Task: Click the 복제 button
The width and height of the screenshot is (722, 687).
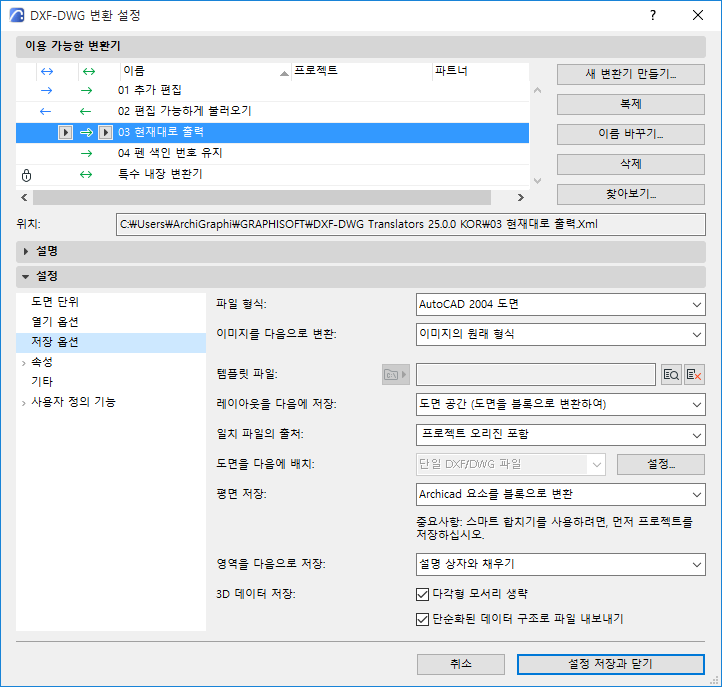Action: [x=630, y=105]
